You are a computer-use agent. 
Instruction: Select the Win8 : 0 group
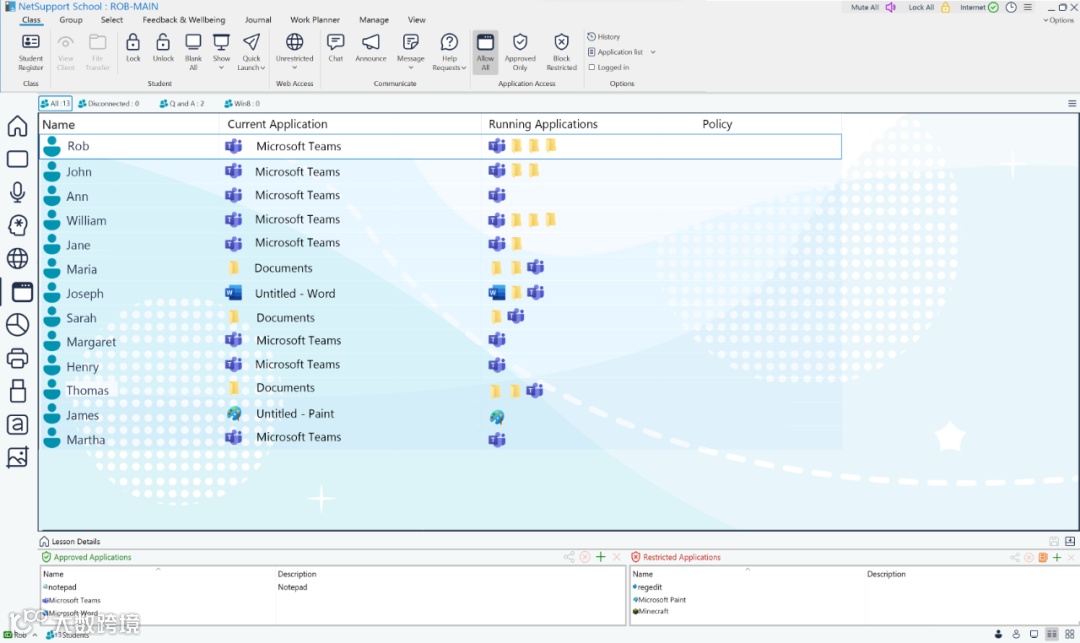click(242, 103)
